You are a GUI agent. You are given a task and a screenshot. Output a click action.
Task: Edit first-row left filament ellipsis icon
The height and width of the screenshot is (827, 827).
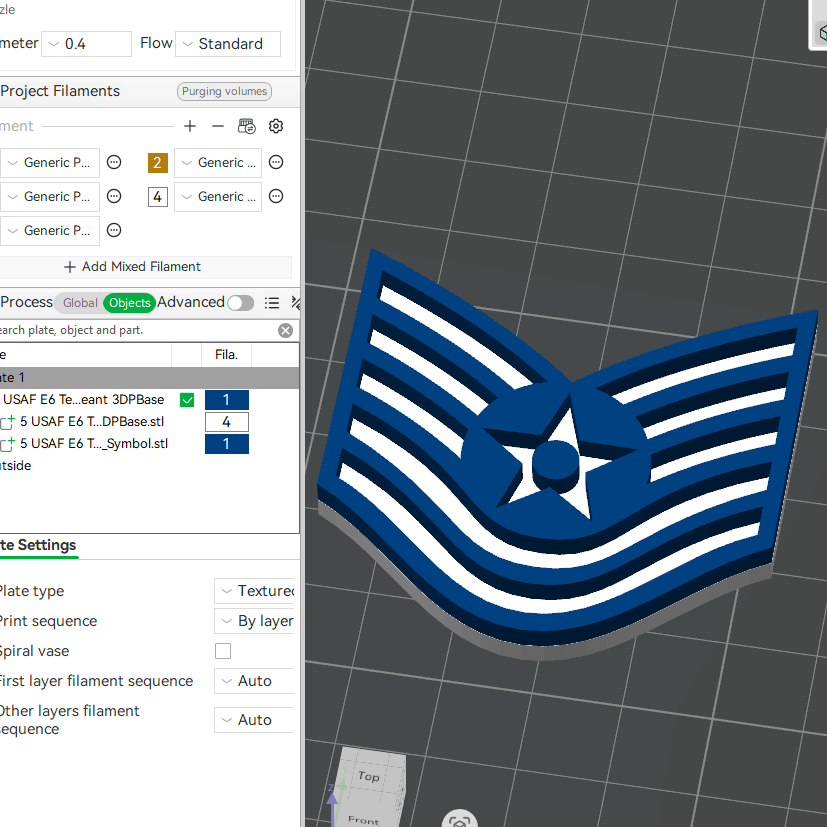(x=114, y=162)
